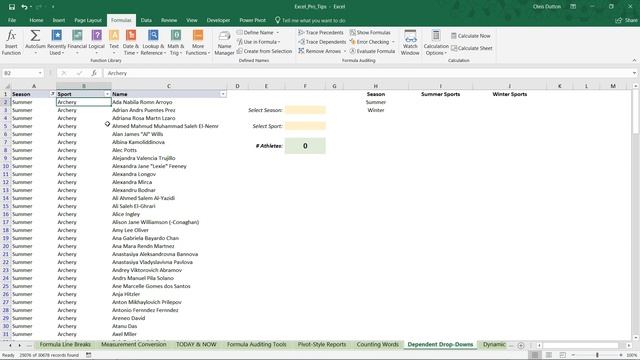Open the Season column filter dropdown

tap(52, 94)
